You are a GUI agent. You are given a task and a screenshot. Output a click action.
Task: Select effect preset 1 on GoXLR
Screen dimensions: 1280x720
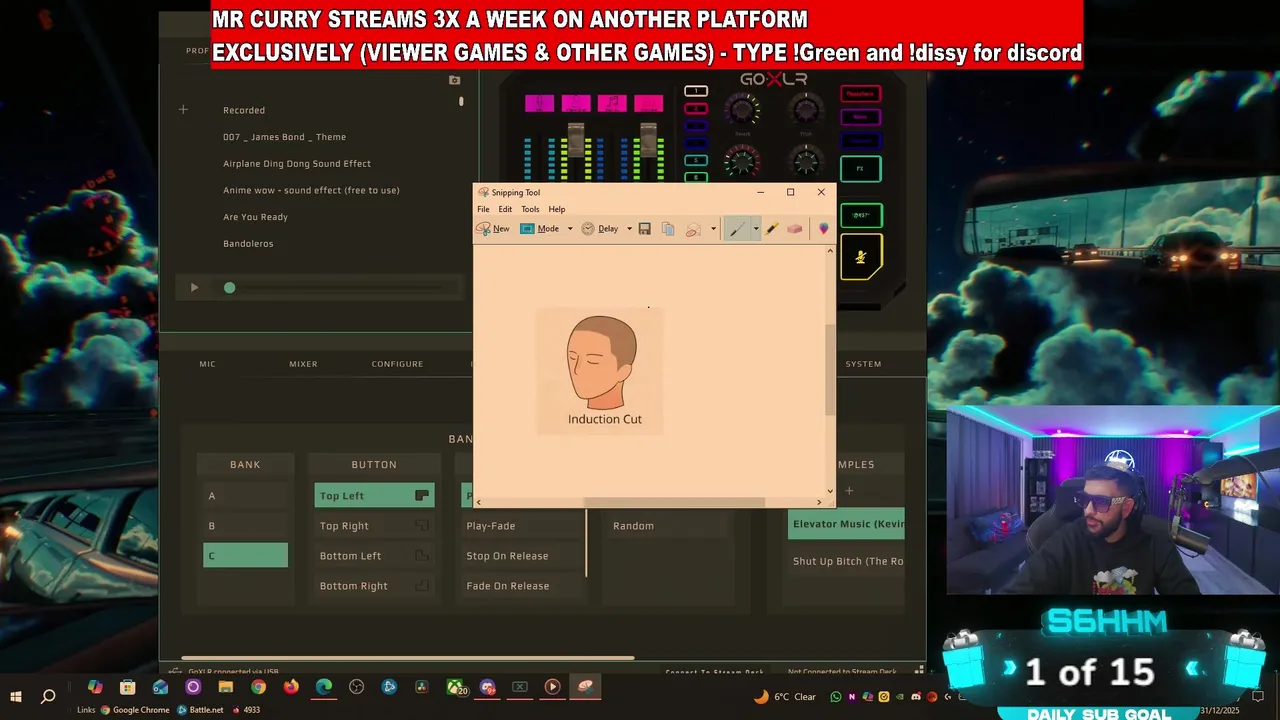tap(696, 92)
